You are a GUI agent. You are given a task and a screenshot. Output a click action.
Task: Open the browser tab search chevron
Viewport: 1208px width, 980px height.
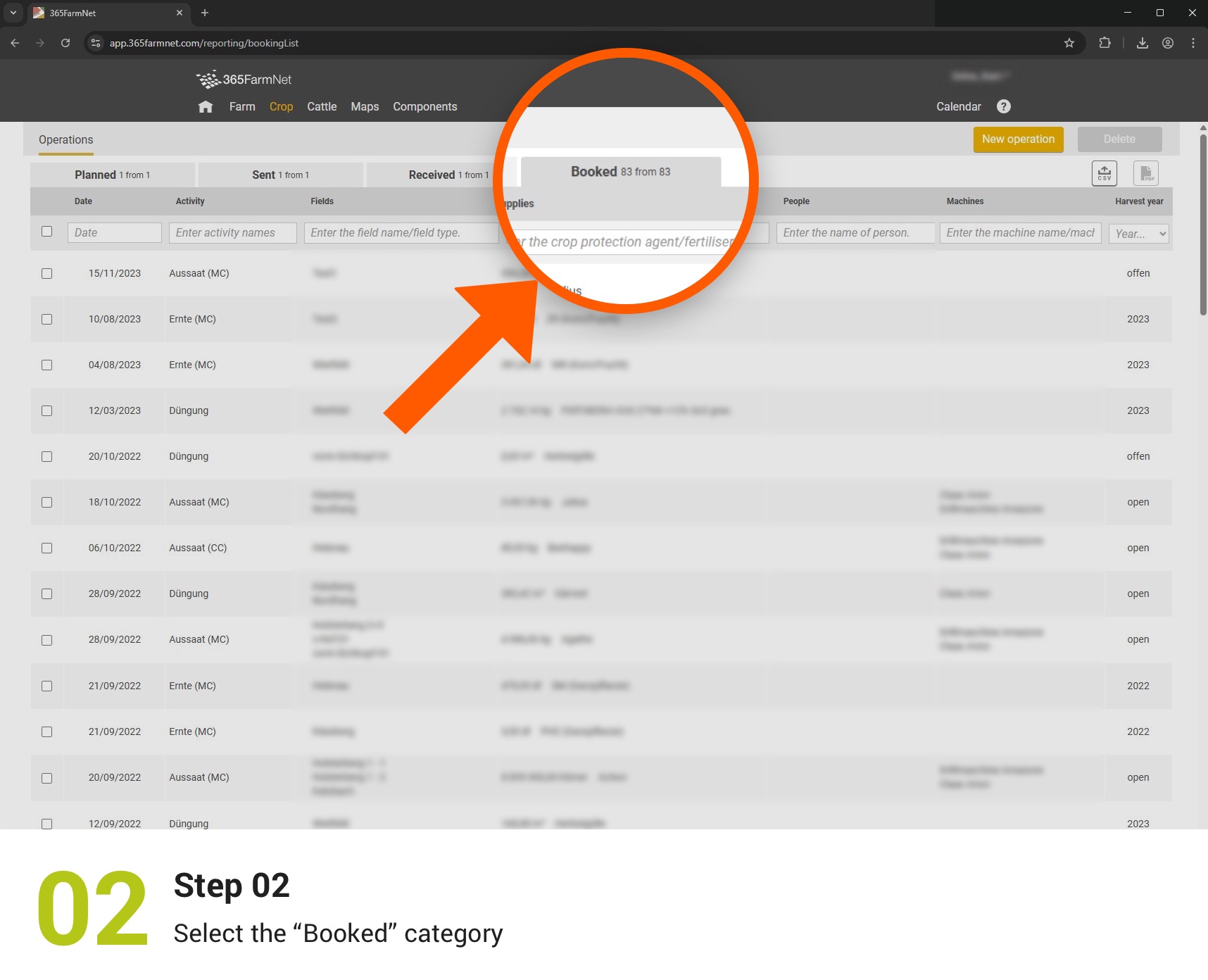click(12, 13)
